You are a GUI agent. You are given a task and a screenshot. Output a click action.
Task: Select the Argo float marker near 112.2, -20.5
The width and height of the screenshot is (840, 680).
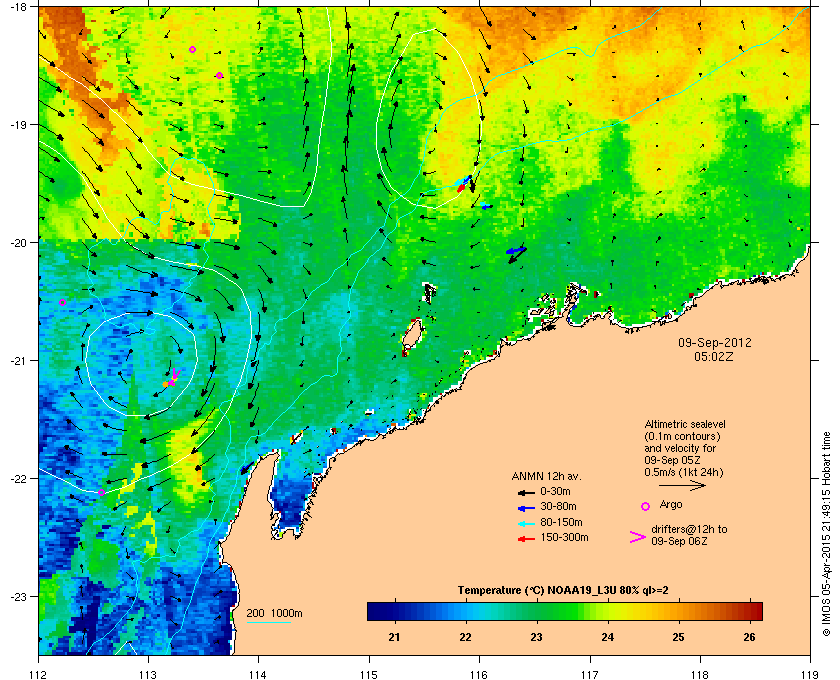pyautogui.click(x=62, y=303)
